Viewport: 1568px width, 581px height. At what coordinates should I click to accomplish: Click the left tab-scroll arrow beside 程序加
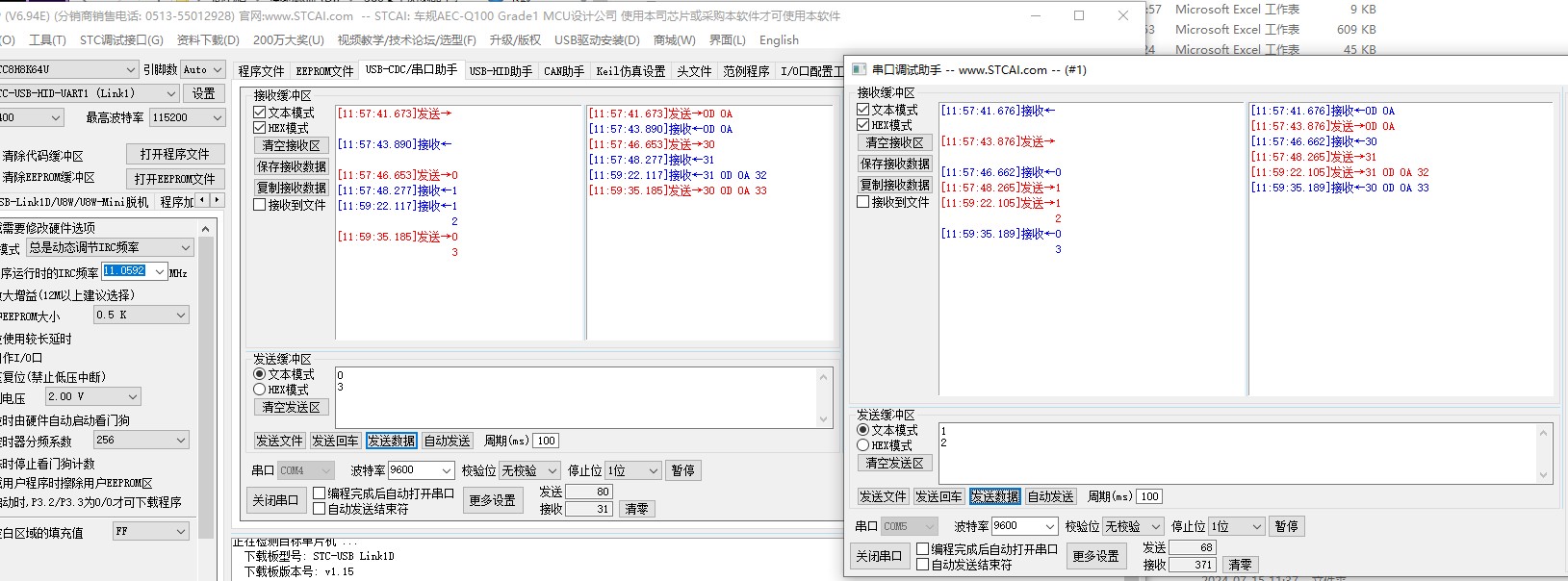202,200
